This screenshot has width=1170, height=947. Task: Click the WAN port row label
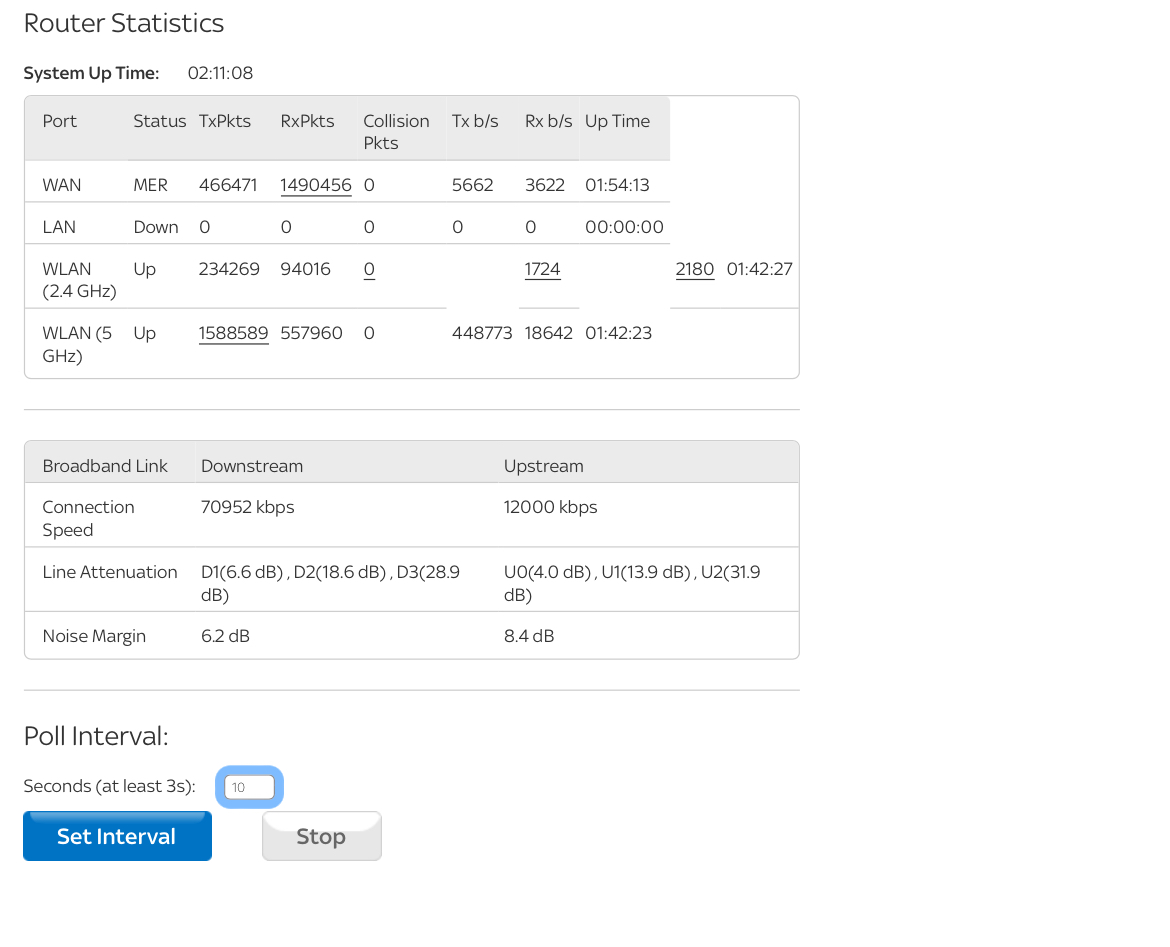(62, 185)
